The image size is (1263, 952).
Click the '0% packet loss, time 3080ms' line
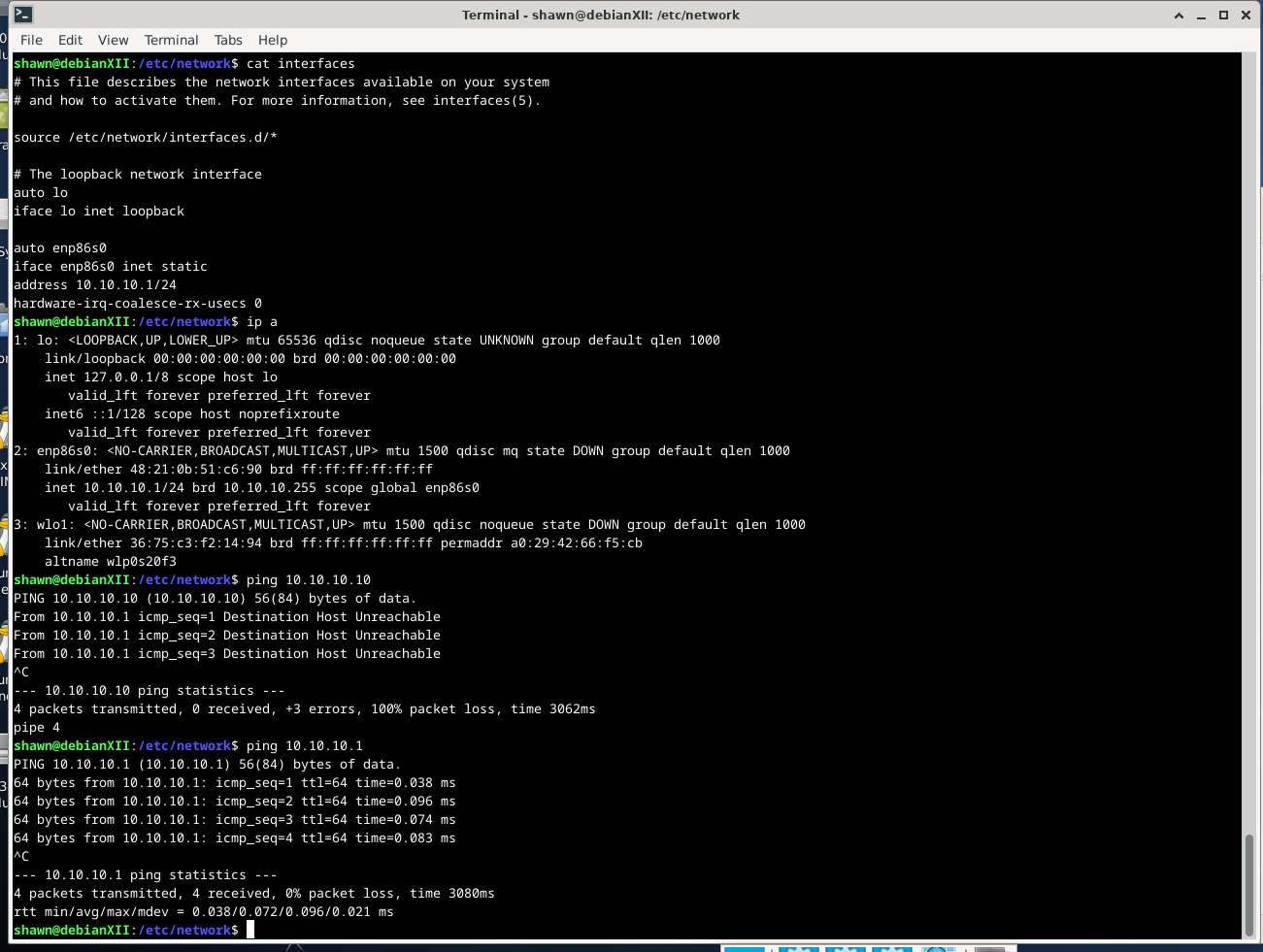tap(254, 894)
